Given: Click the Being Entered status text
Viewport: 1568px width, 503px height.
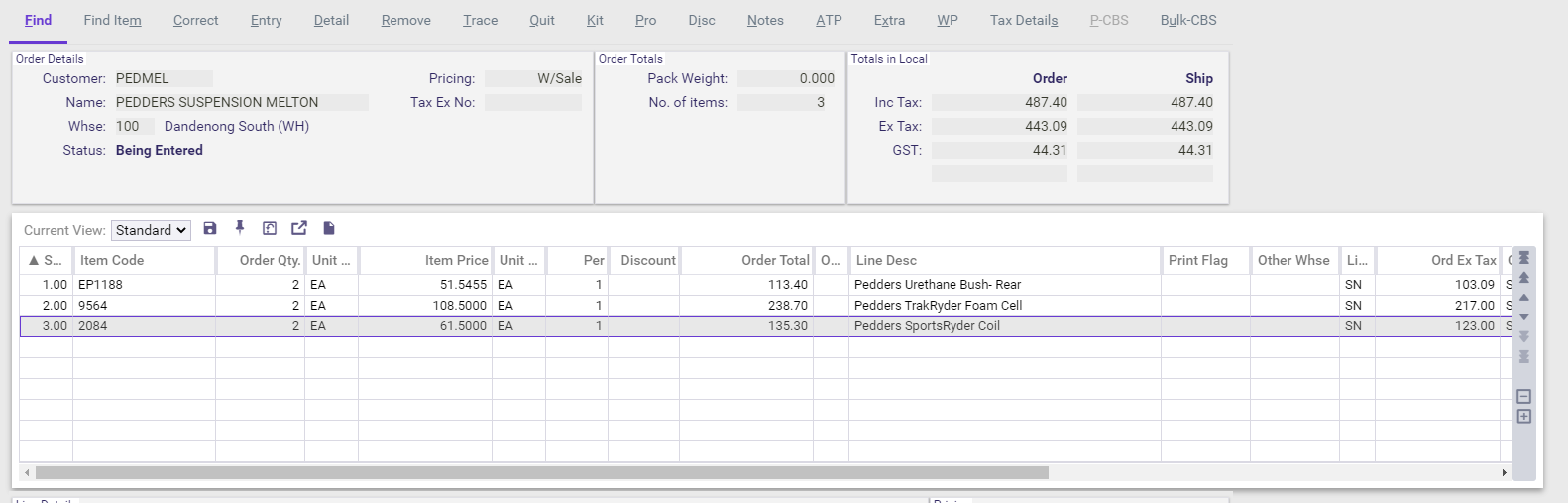Looking at the screenshot, I should tap(160, 150).
